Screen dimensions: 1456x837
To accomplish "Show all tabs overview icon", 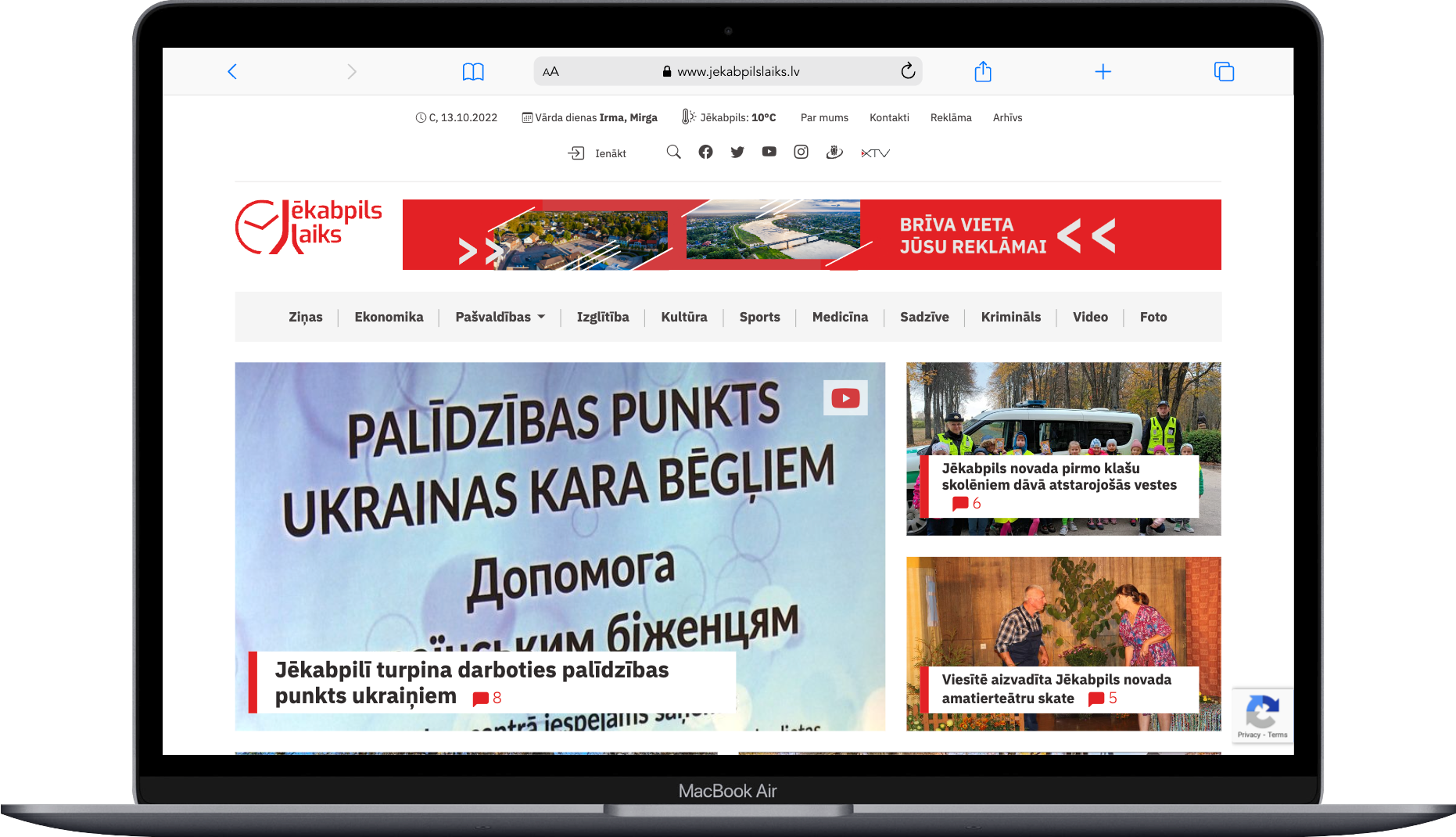I will click(1223, 72).
